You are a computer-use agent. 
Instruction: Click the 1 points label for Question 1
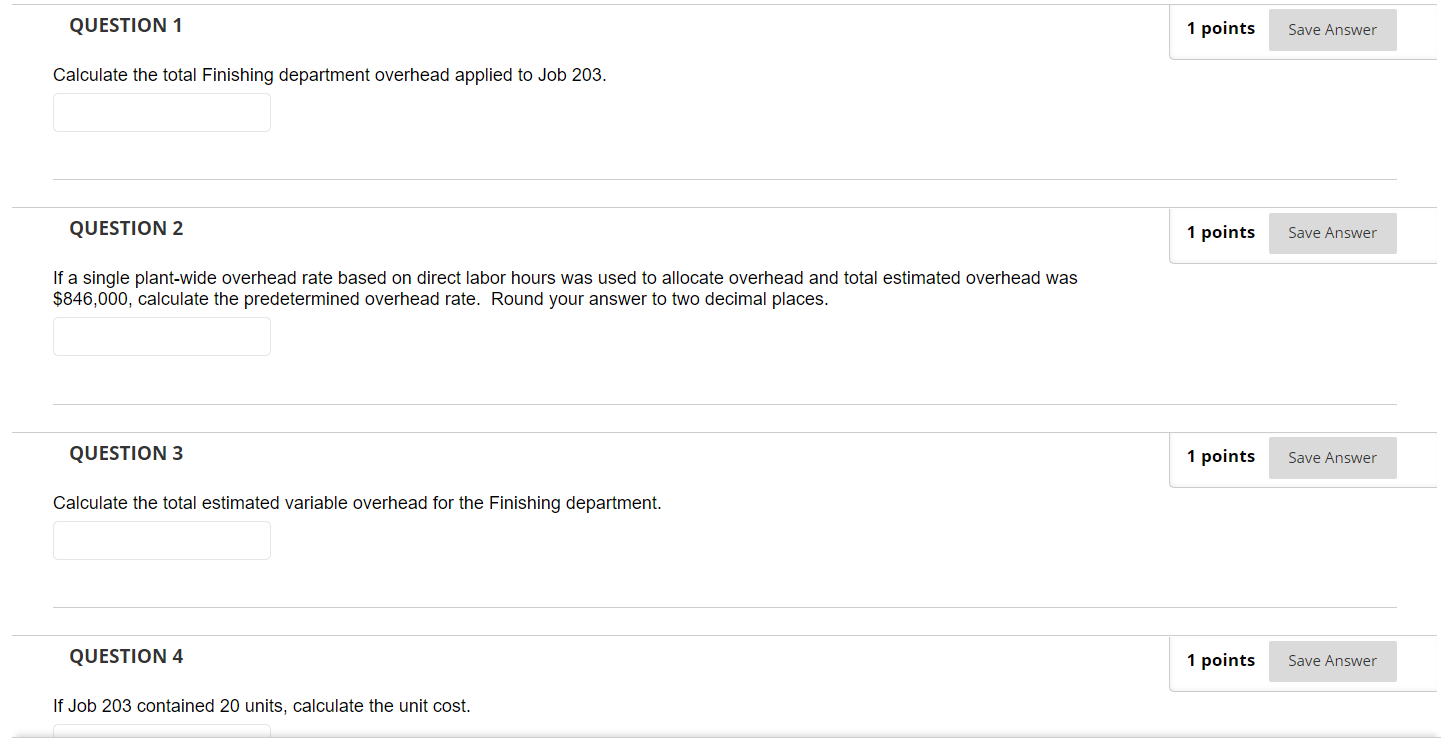point(1221,28)
